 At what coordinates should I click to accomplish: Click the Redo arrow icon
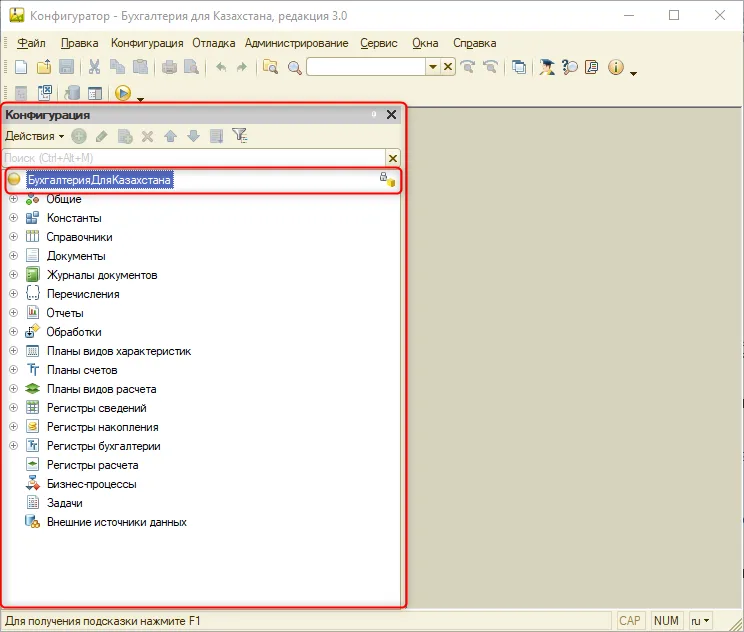click(242, 67)
